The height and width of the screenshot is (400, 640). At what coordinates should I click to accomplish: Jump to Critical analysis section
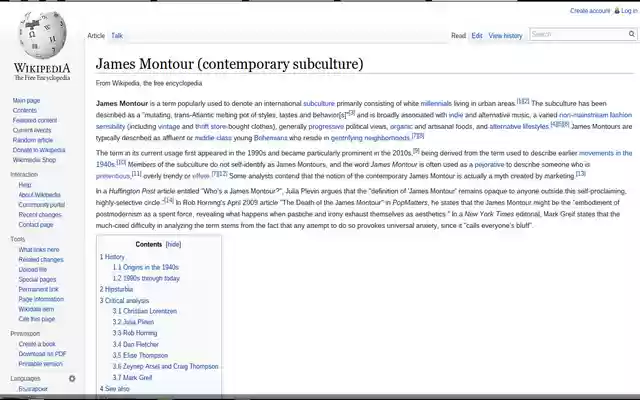point(124,300)
